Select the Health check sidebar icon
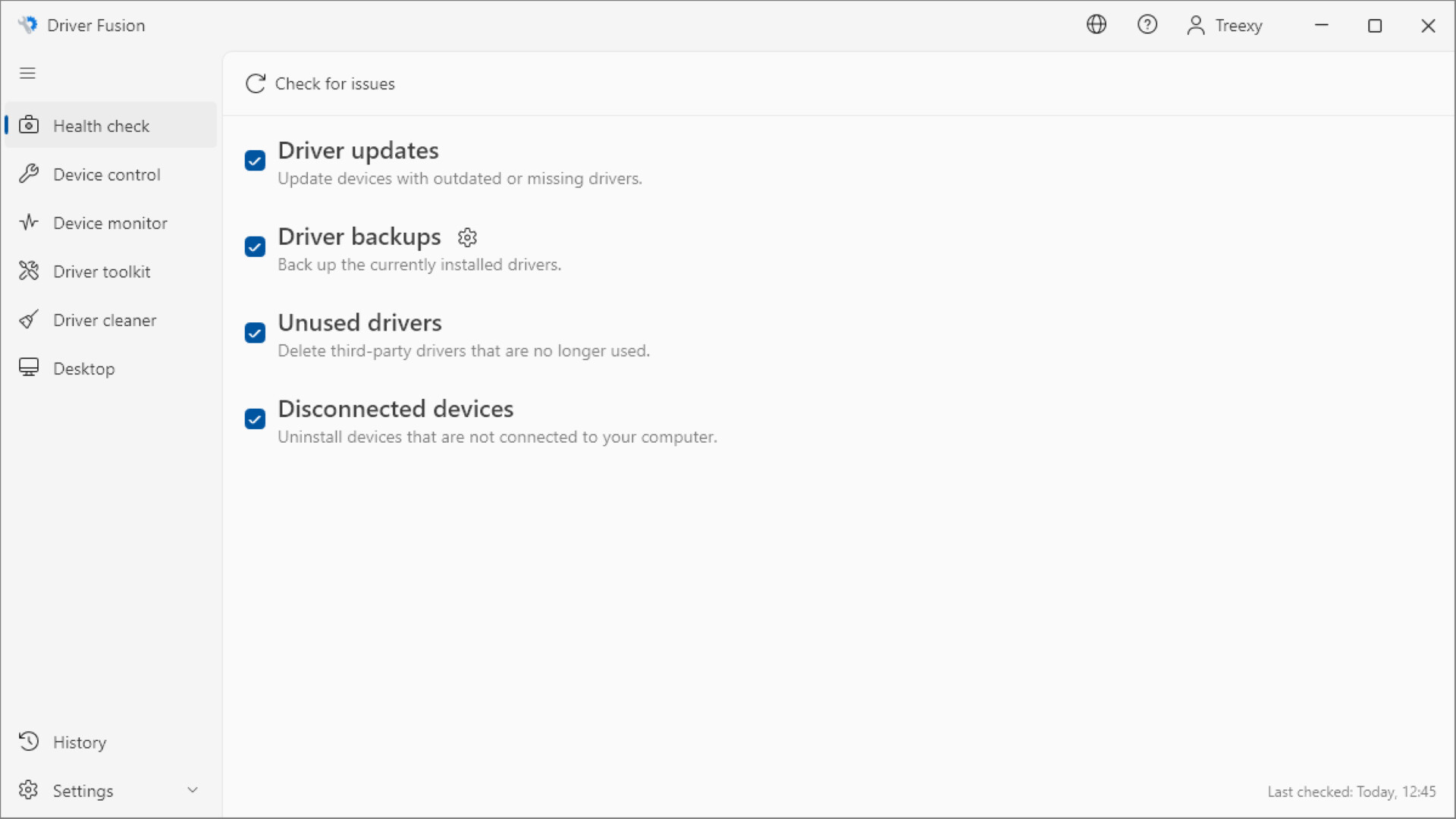 coord(28,125)
